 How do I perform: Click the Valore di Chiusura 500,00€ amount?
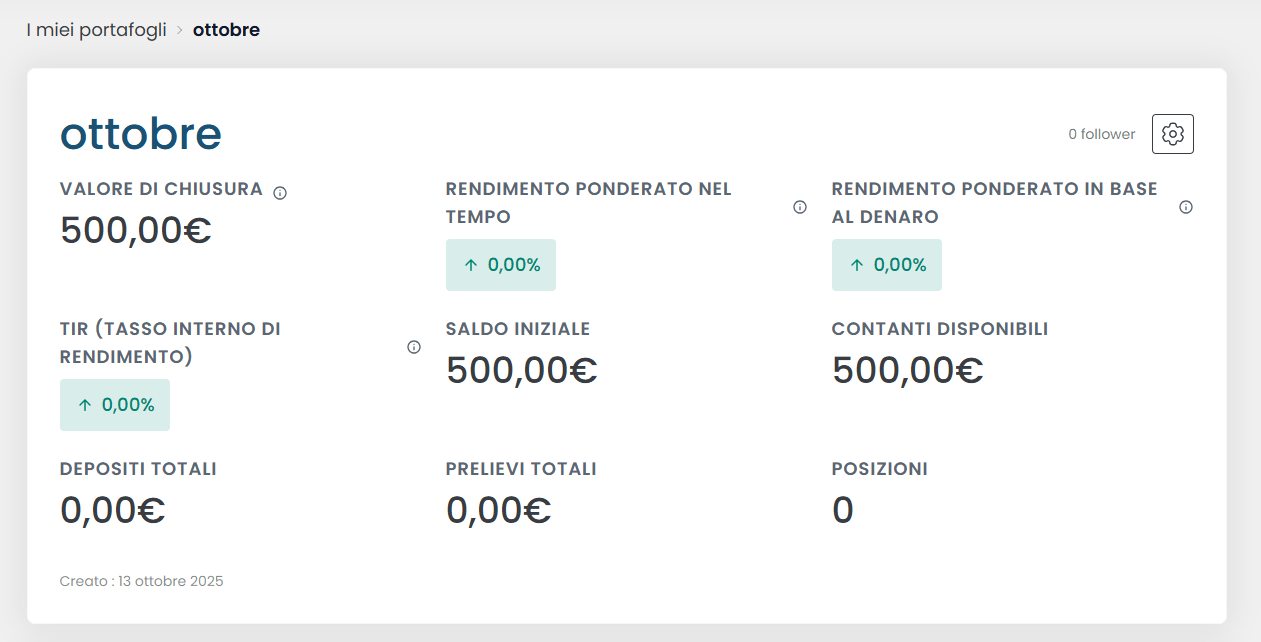(x=136, y=230)
